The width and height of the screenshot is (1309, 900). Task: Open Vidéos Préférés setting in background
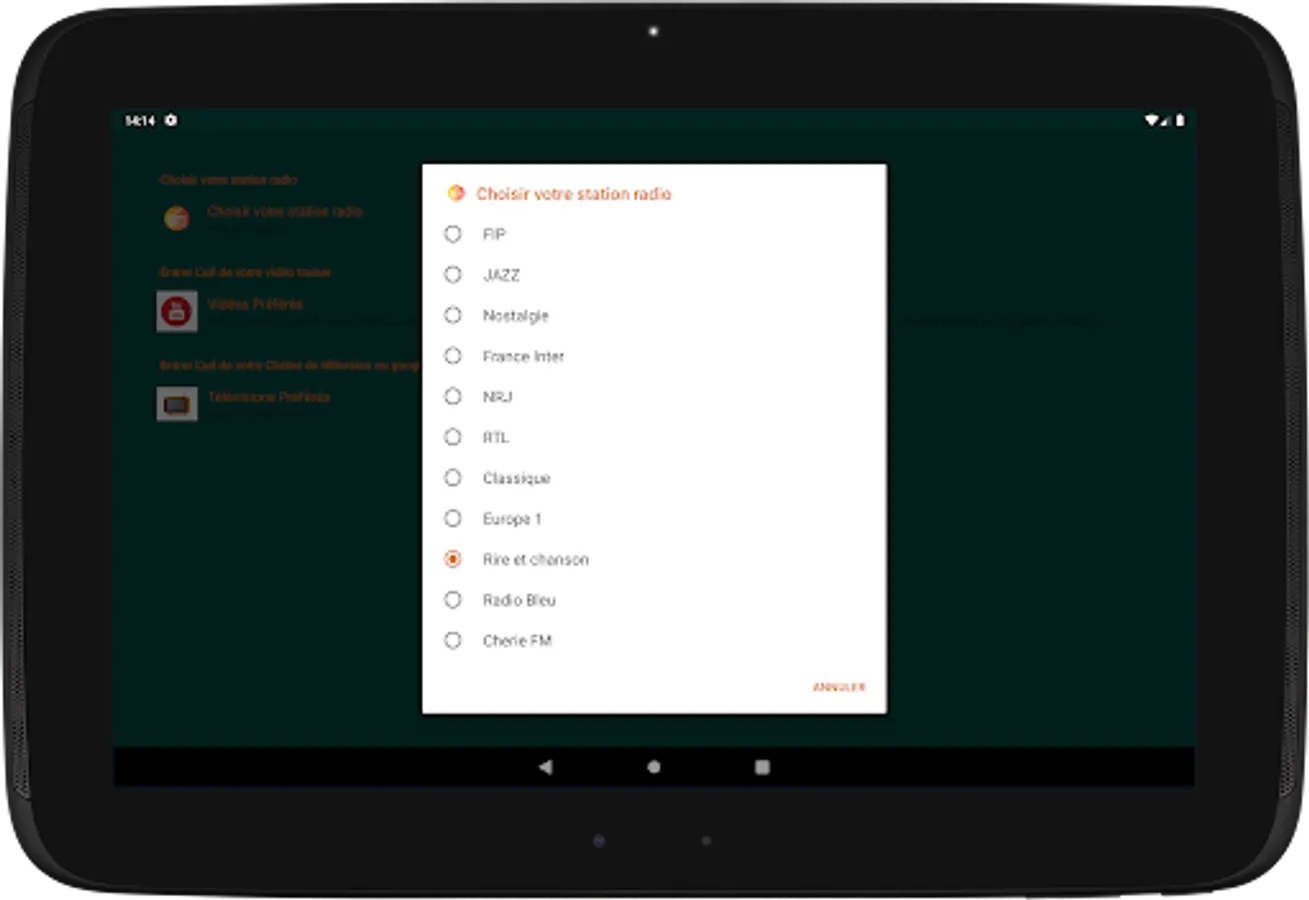[255, 304]
